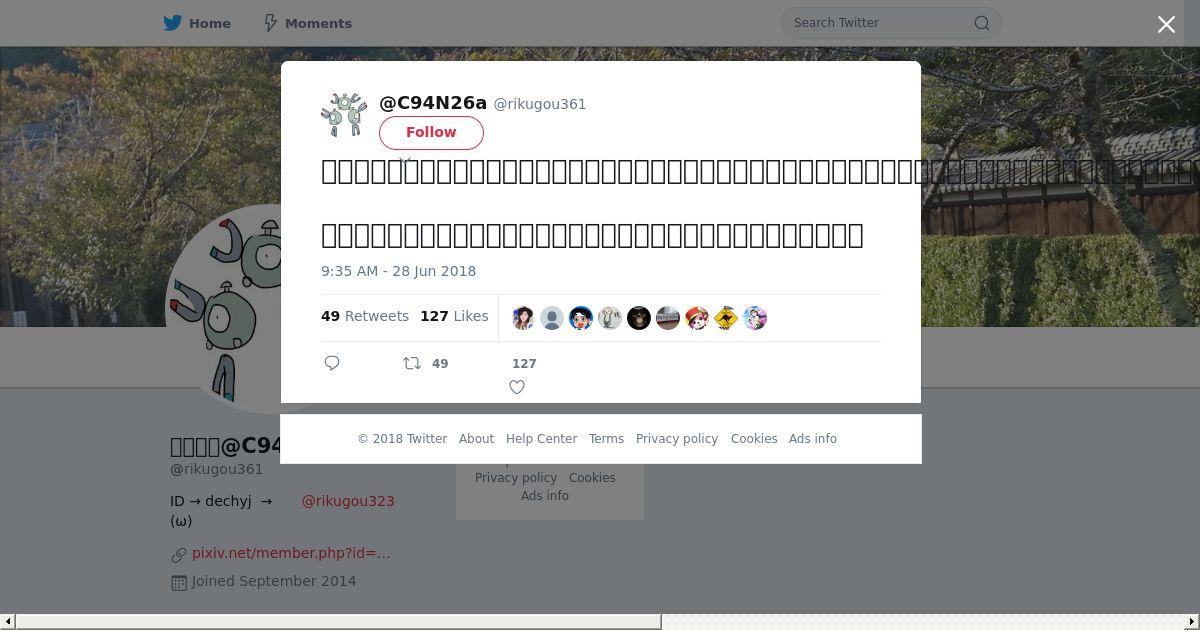View the 127 Likes list
Image resolution: width=1200 pixels, height=630 pixels.
tap(454, 316)
